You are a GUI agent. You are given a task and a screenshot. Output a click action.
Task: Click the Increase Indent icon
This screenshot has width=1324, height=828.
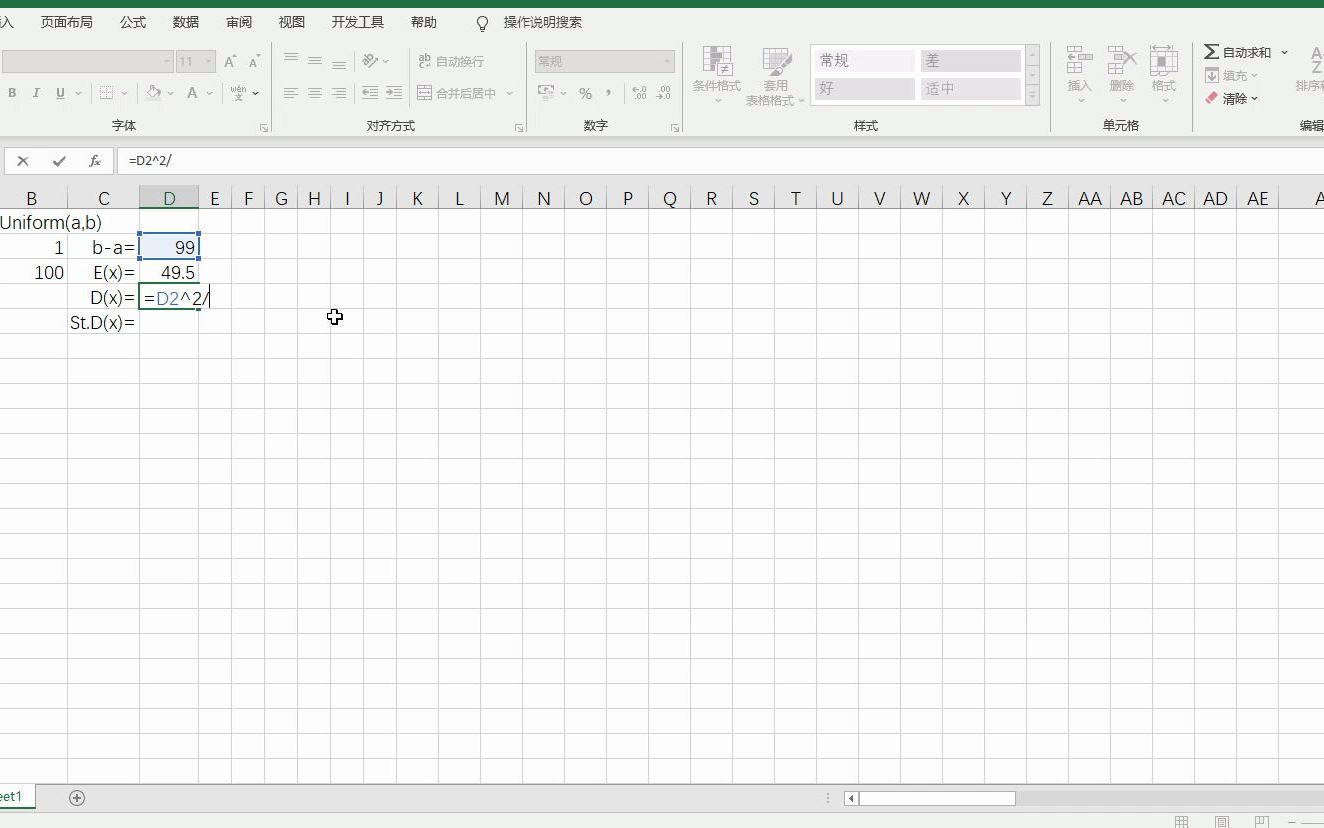(x=394, y=93)
